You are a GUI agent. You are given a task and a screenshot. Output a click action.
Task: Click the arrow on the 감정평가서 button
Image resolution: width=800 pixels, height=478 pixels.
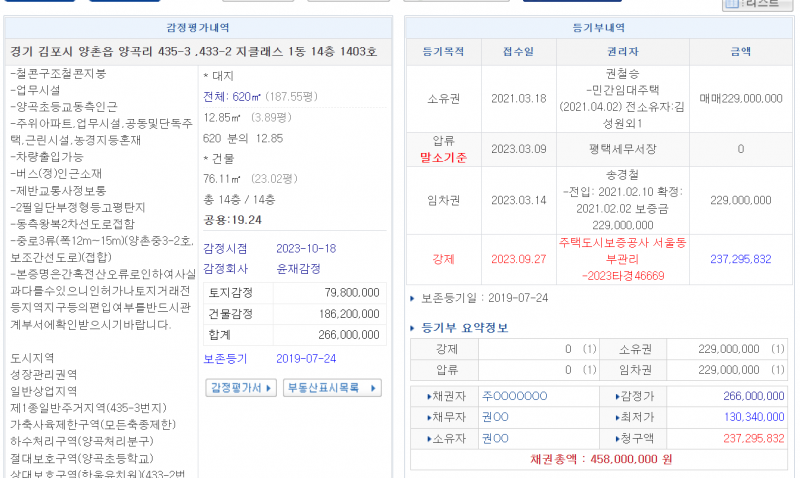tap(270, 388)
